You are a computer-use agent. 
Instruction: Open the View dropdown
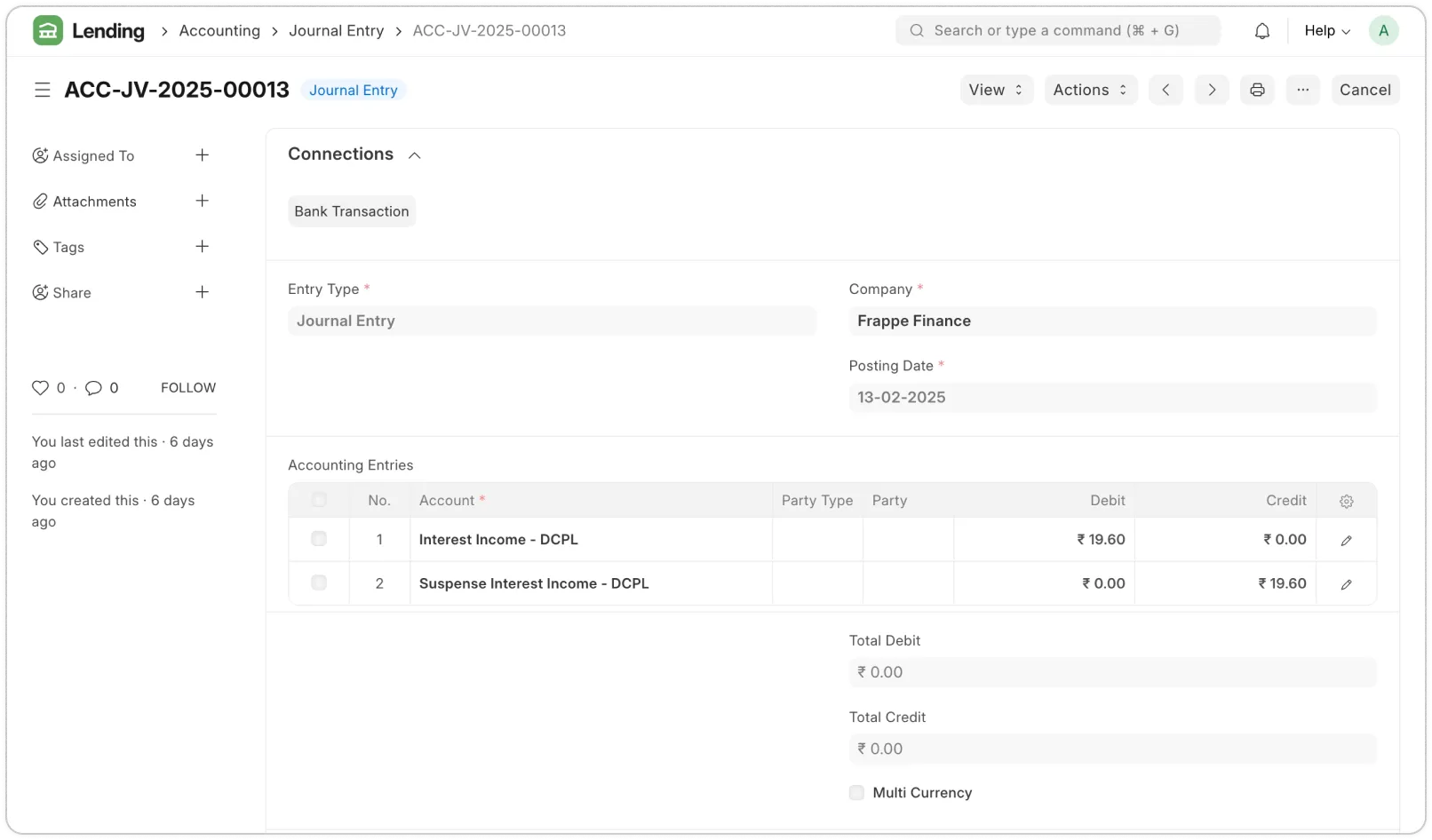tap(995, 90)
